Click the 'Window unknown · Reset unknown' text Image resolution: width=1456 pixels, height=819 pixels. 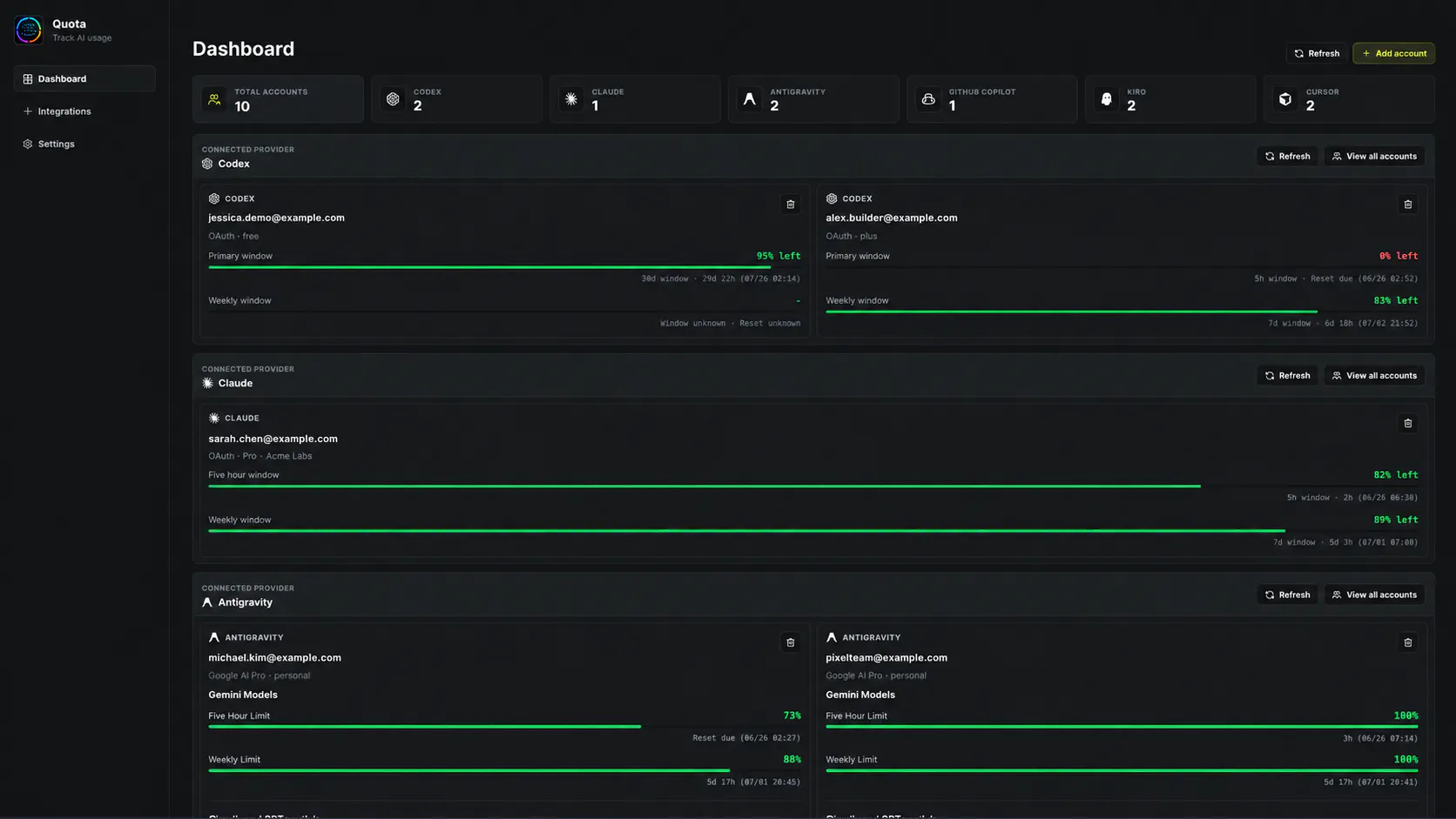730,324
